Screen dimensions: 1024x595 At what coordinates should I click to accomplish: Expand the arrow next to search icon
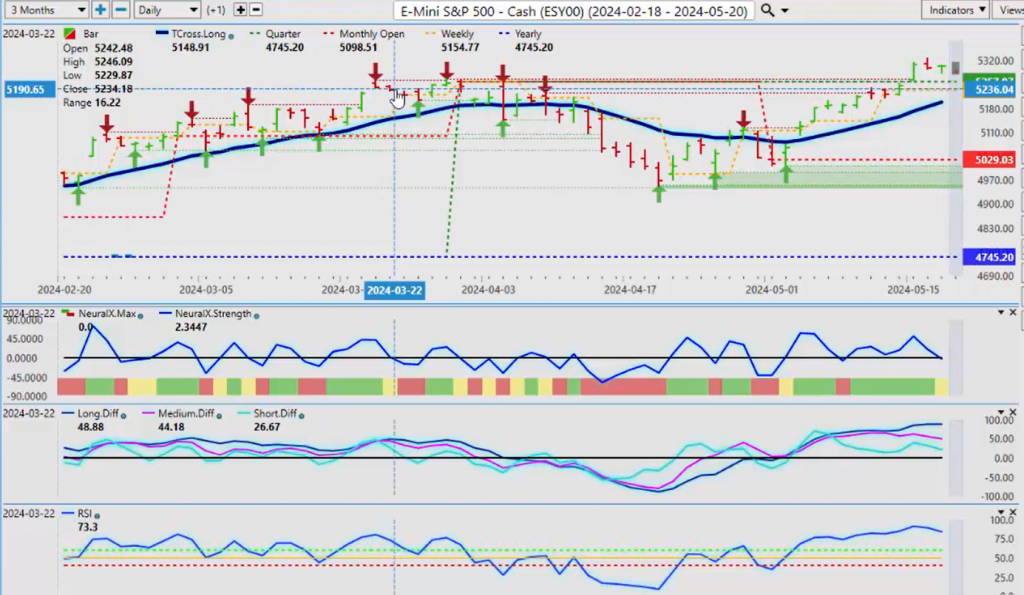point(784,11)
